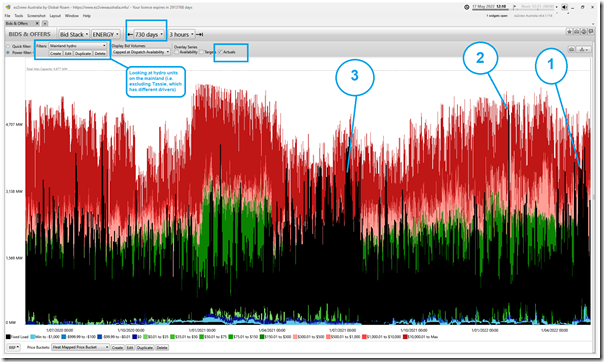The image size is (604, 362).
Task: Click the filter Duplicate button
Action: [83, 53]
